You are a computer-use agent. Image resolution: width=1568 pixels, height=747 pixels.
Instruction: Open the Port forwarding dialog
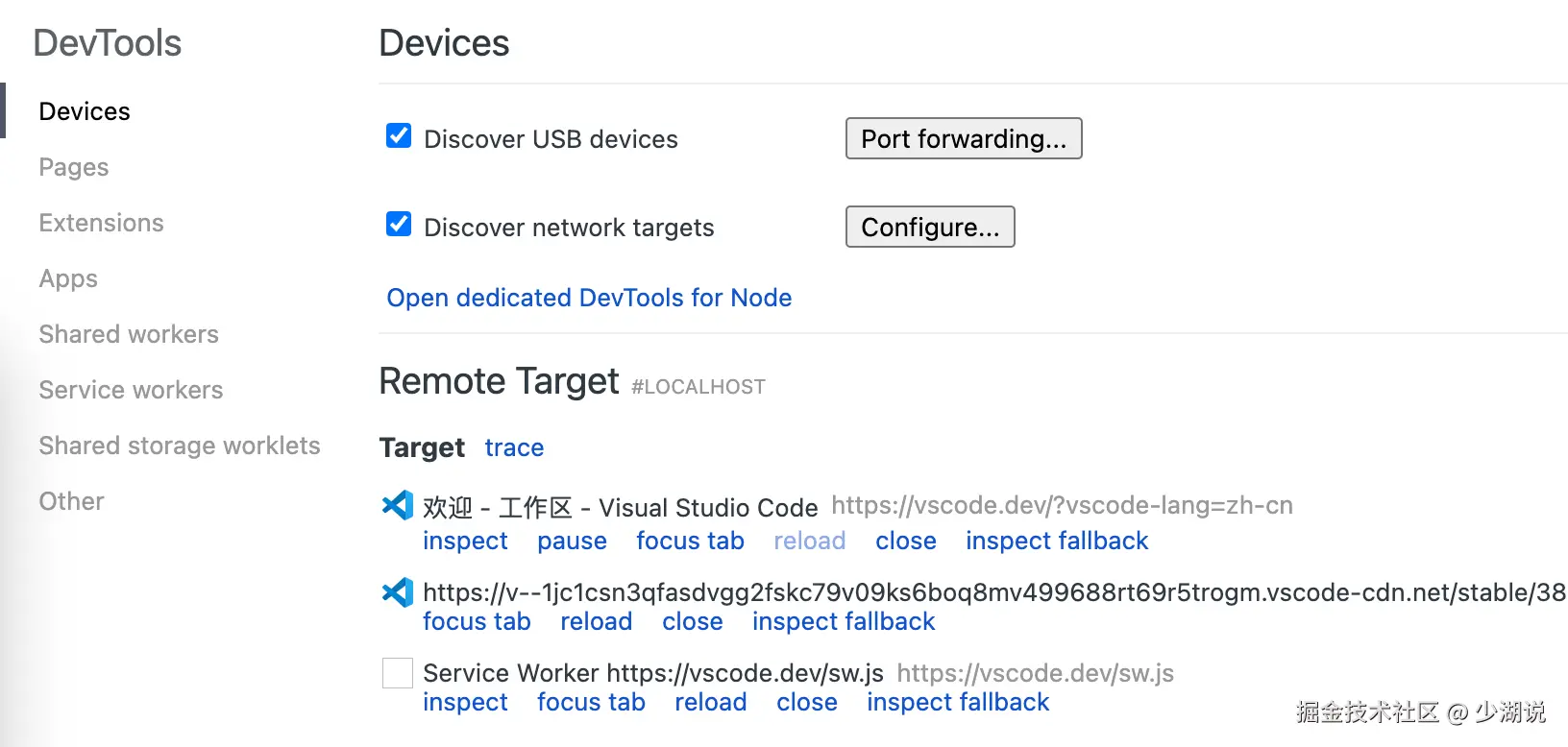point(963,139)
